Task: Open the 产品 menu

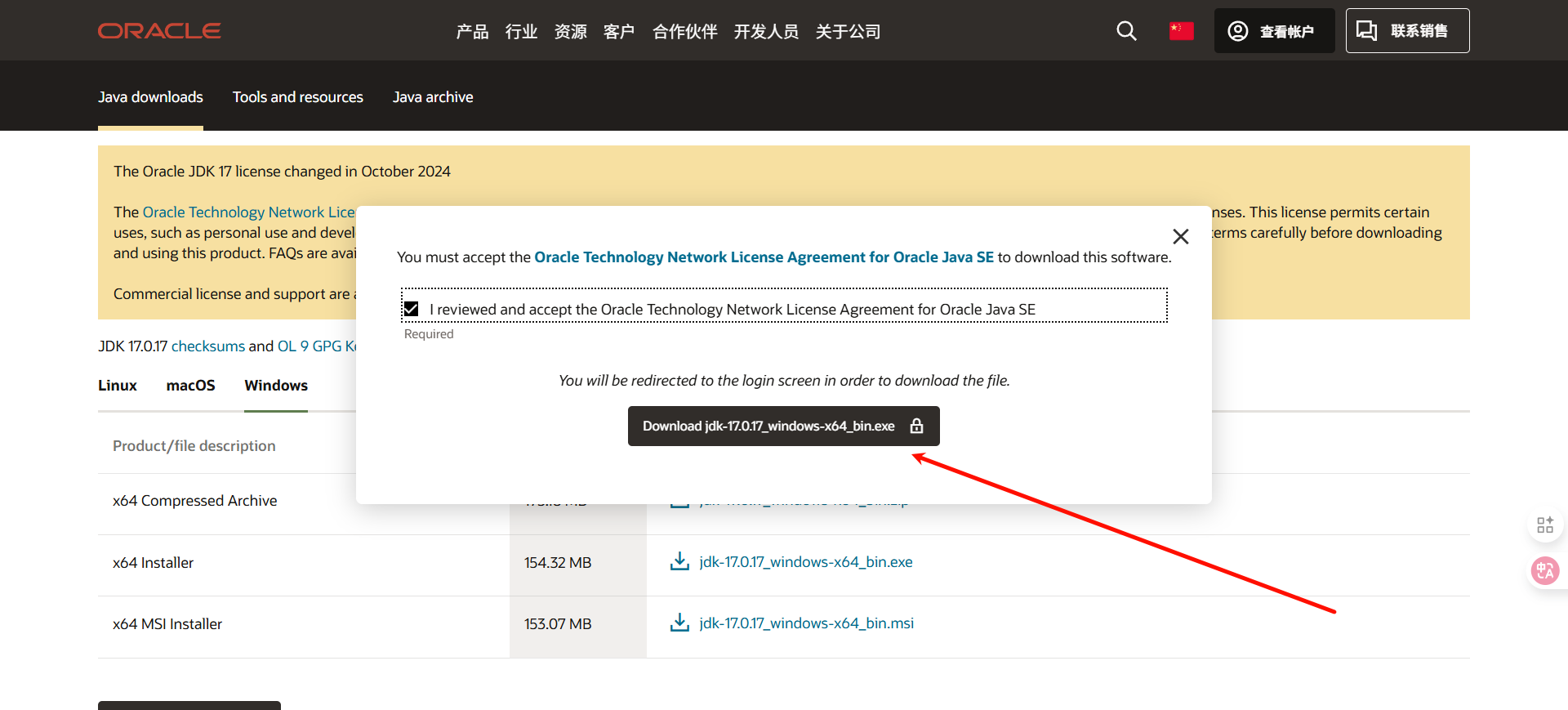Action: tap(472, 32)
